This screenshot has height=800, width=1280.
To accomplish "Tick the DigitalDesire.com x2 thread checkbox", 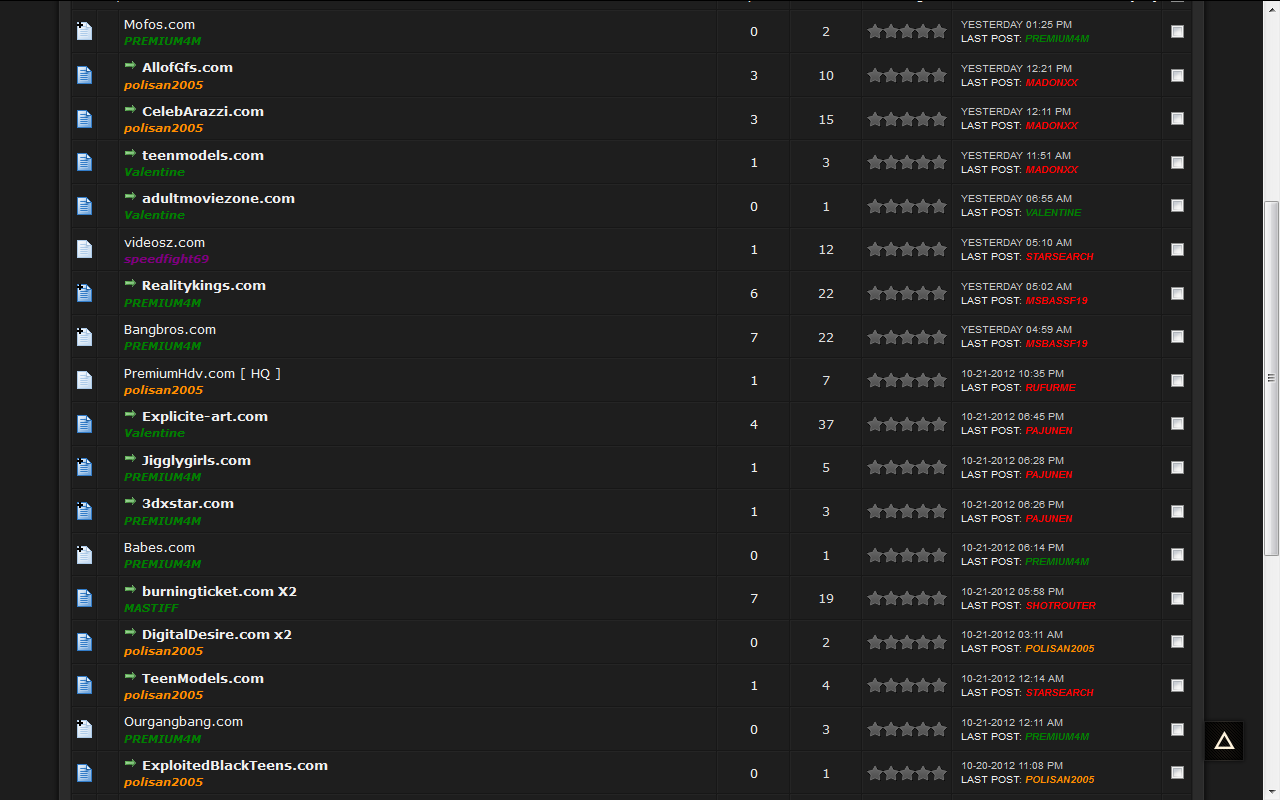I will click(x=1177, y=642).
